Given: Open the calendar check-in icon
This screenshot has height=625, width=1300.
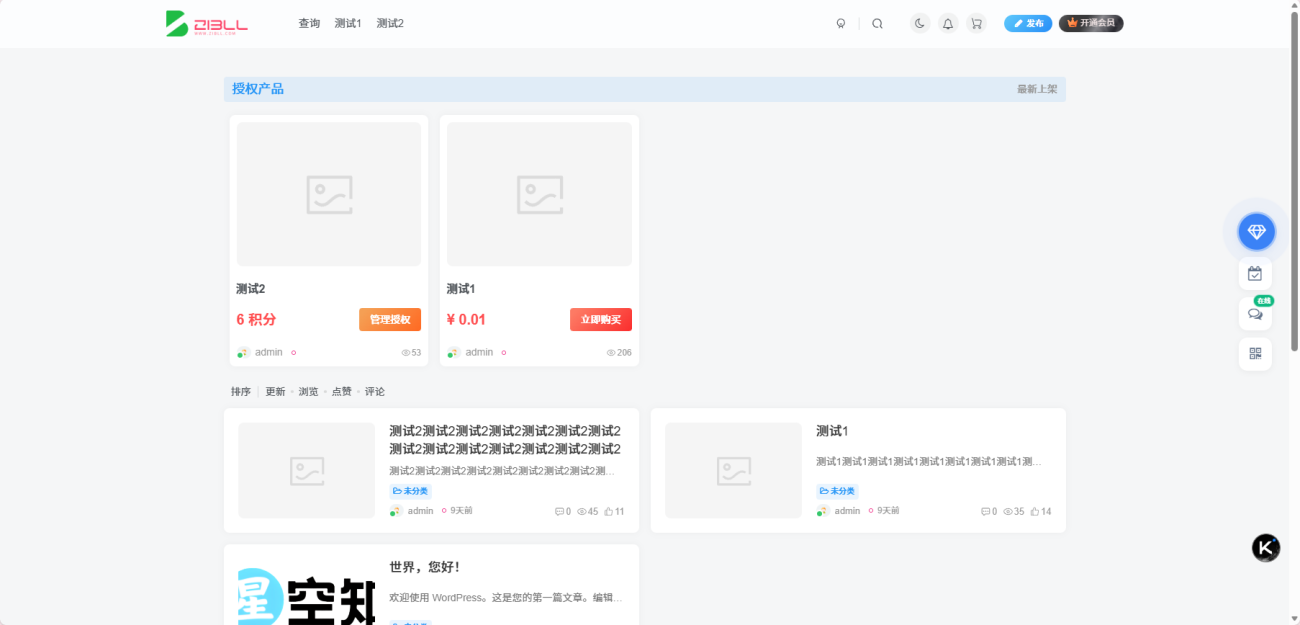Looking at the screenshot, I should coord(1255,274).
